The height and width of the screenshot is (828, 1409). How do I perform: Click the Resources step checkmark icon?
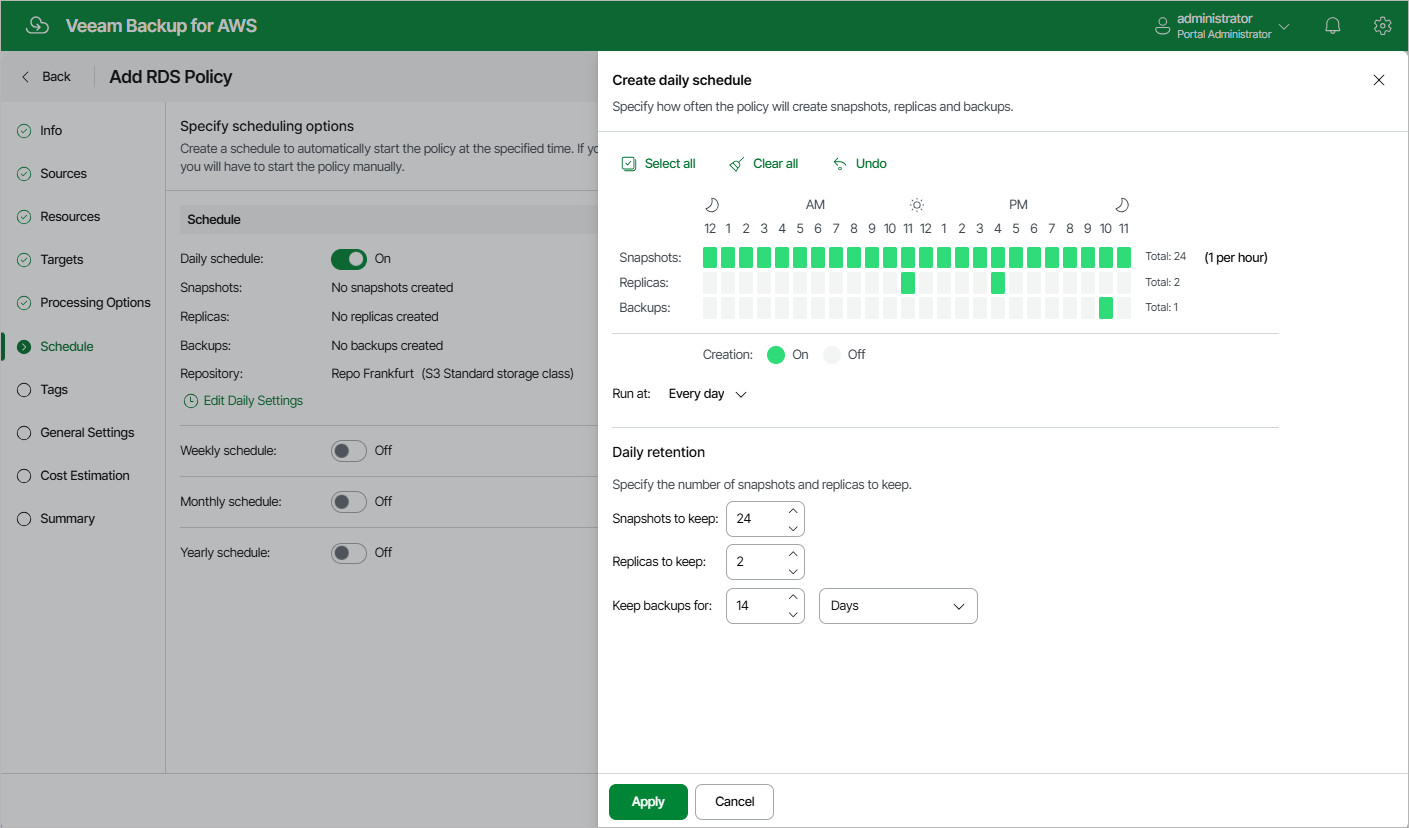pos(24,217)
